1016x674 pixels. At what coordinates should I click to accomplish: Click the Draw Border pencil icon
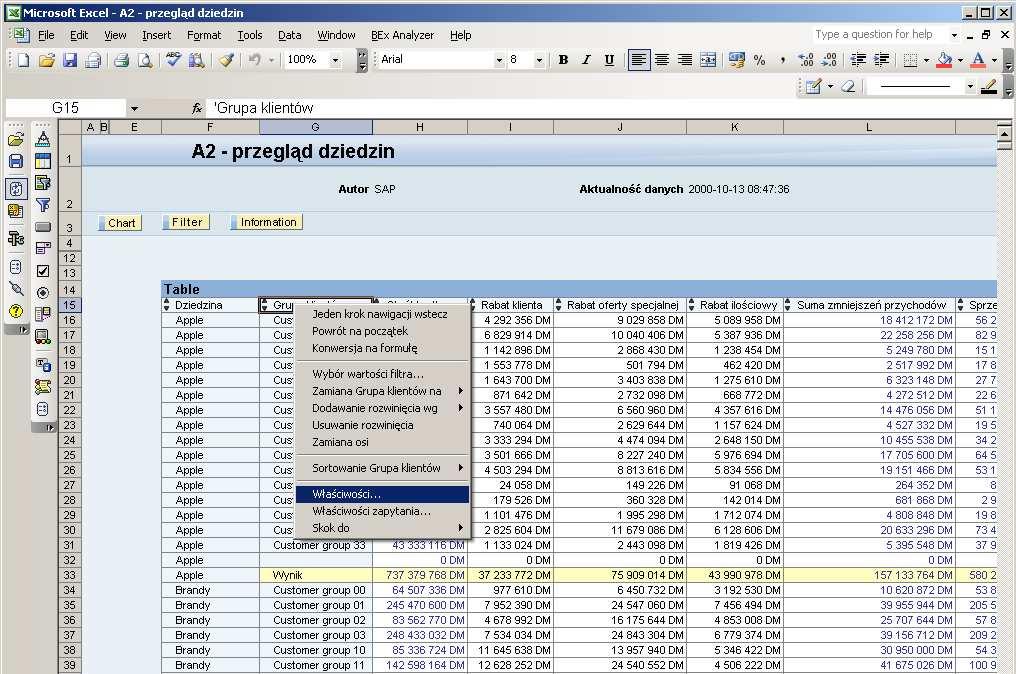813,86
